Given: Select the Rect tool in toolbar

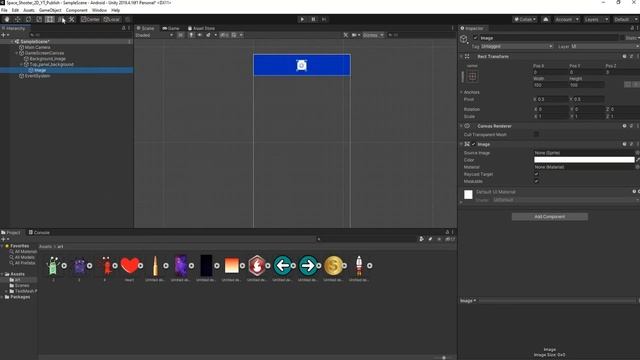Looking at the screenshot, I should (x=49, y=19).
